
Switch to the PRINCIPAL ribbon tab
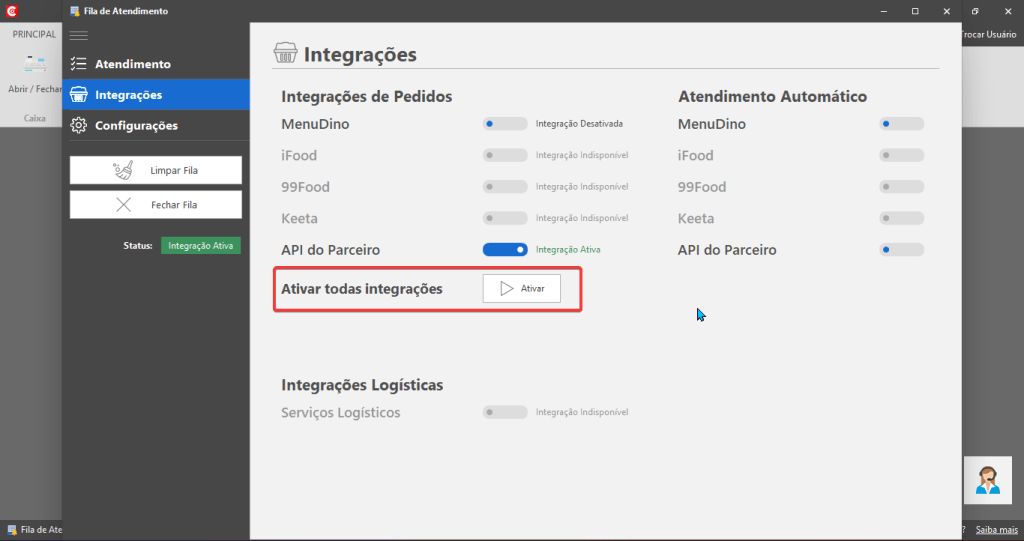click(34, 34)
